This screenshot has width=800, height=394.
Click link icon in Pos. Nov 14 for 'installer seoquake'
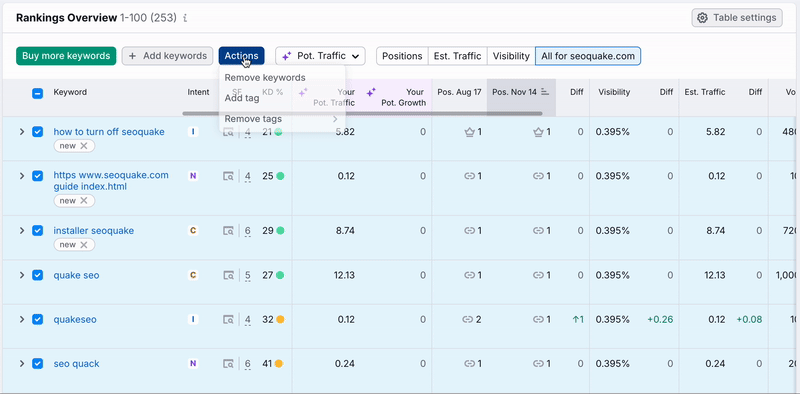tap(538, 231)
